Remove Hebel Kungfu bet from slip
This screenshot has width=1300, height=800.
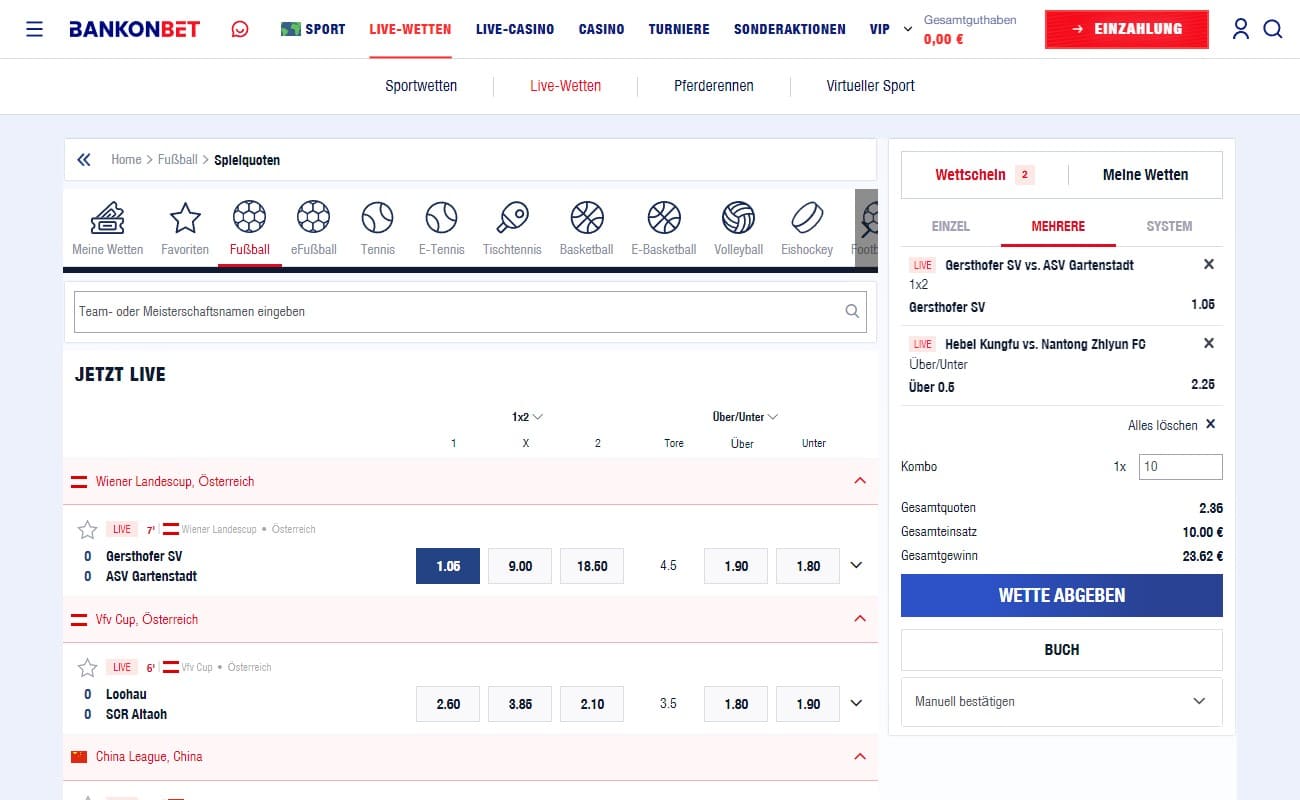(x=1209, y=343)
